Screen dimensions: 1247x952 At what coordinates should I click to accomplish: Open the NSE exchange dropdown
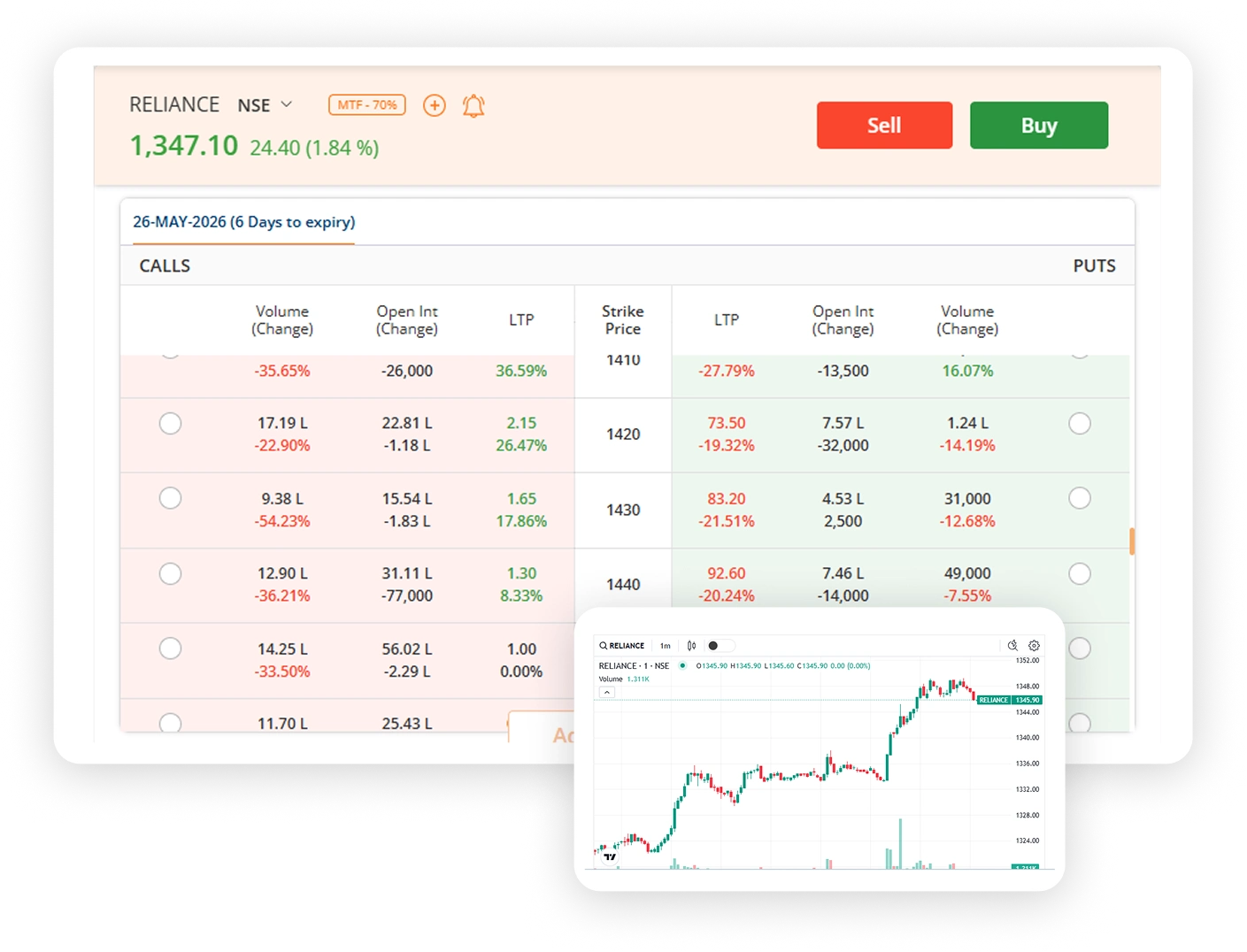point(265,105)
